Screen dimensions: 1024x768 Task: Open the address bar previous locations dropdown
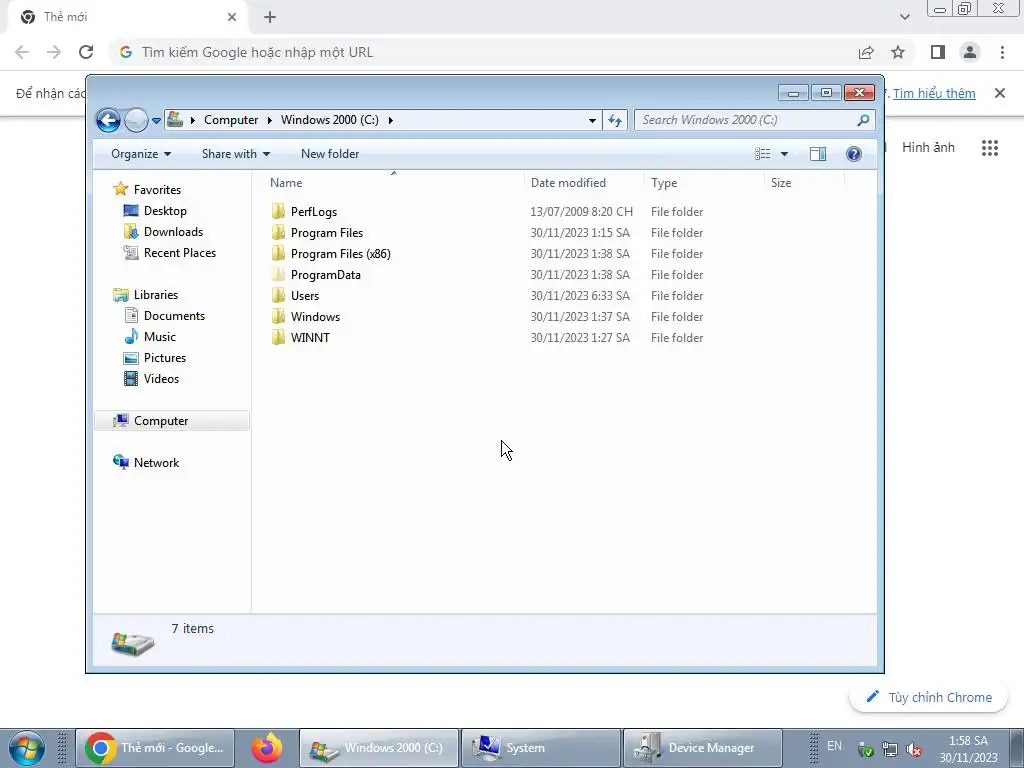[592, 120]
